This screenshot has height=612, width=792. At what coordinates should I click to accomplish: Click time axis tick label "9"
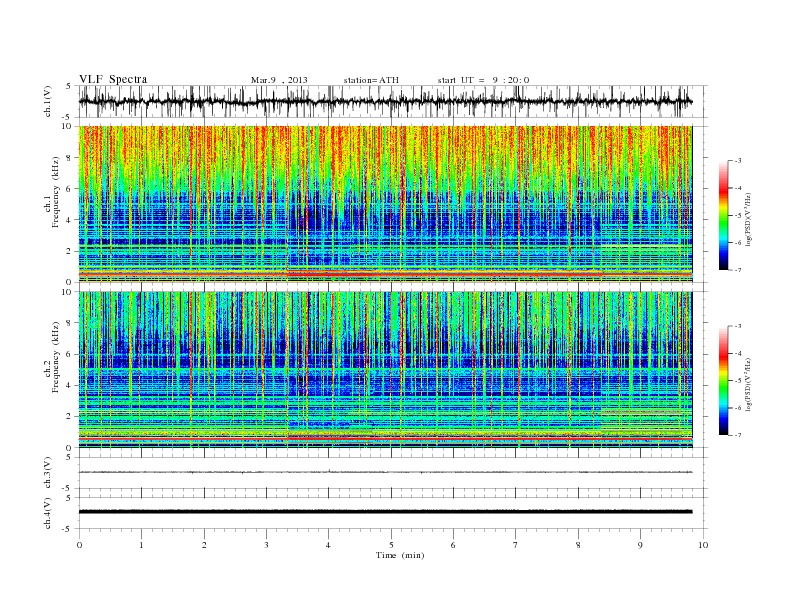(x=640, y=545)
